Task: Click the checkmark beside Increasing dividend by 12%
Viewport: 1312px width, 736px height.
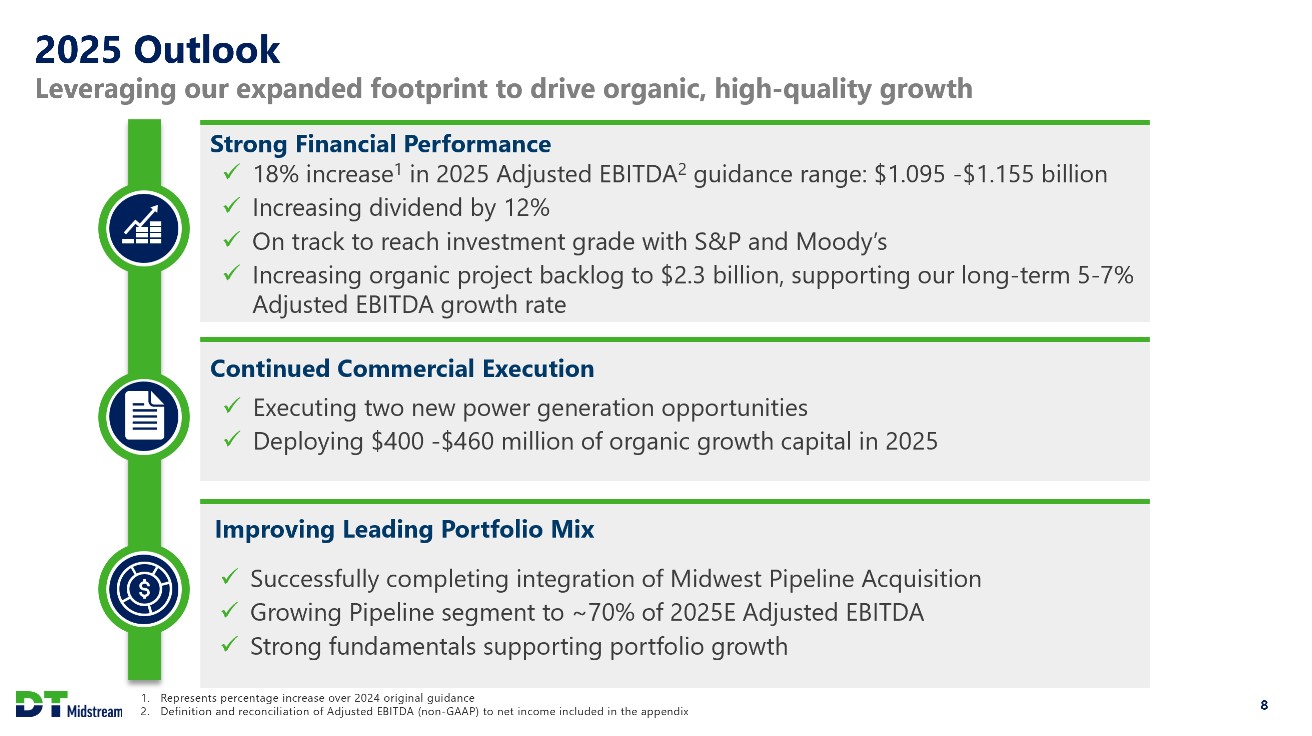Action: coord(231,208)
